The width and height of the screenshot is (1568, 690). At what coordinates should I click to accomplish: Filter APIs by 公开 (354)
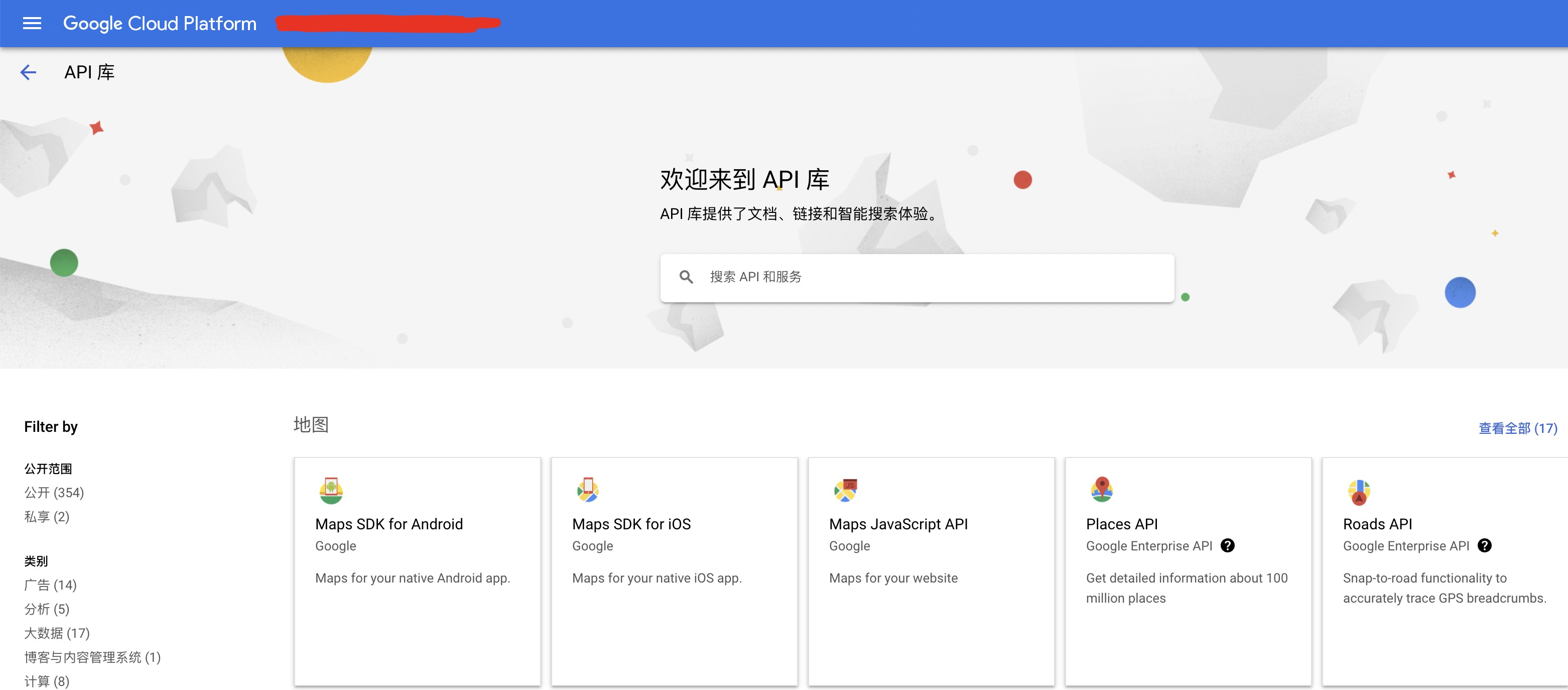tap(54, 493)
